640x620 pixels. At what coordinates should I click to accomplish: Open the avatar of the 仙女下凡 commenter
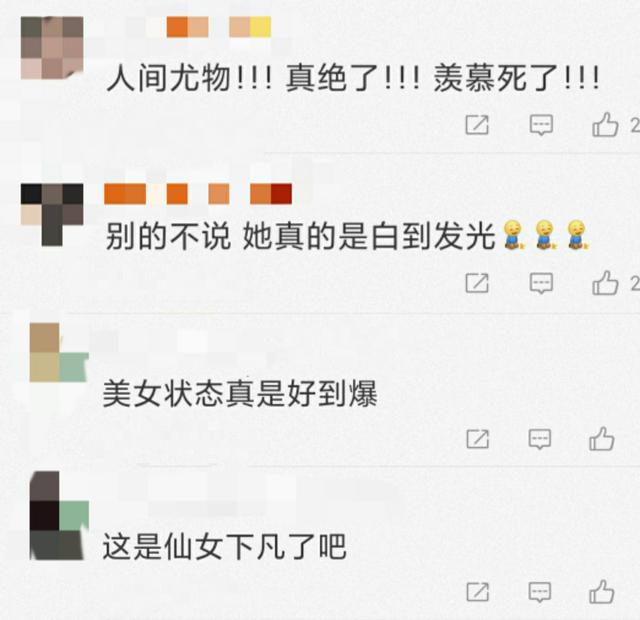(x=59, y=516)
